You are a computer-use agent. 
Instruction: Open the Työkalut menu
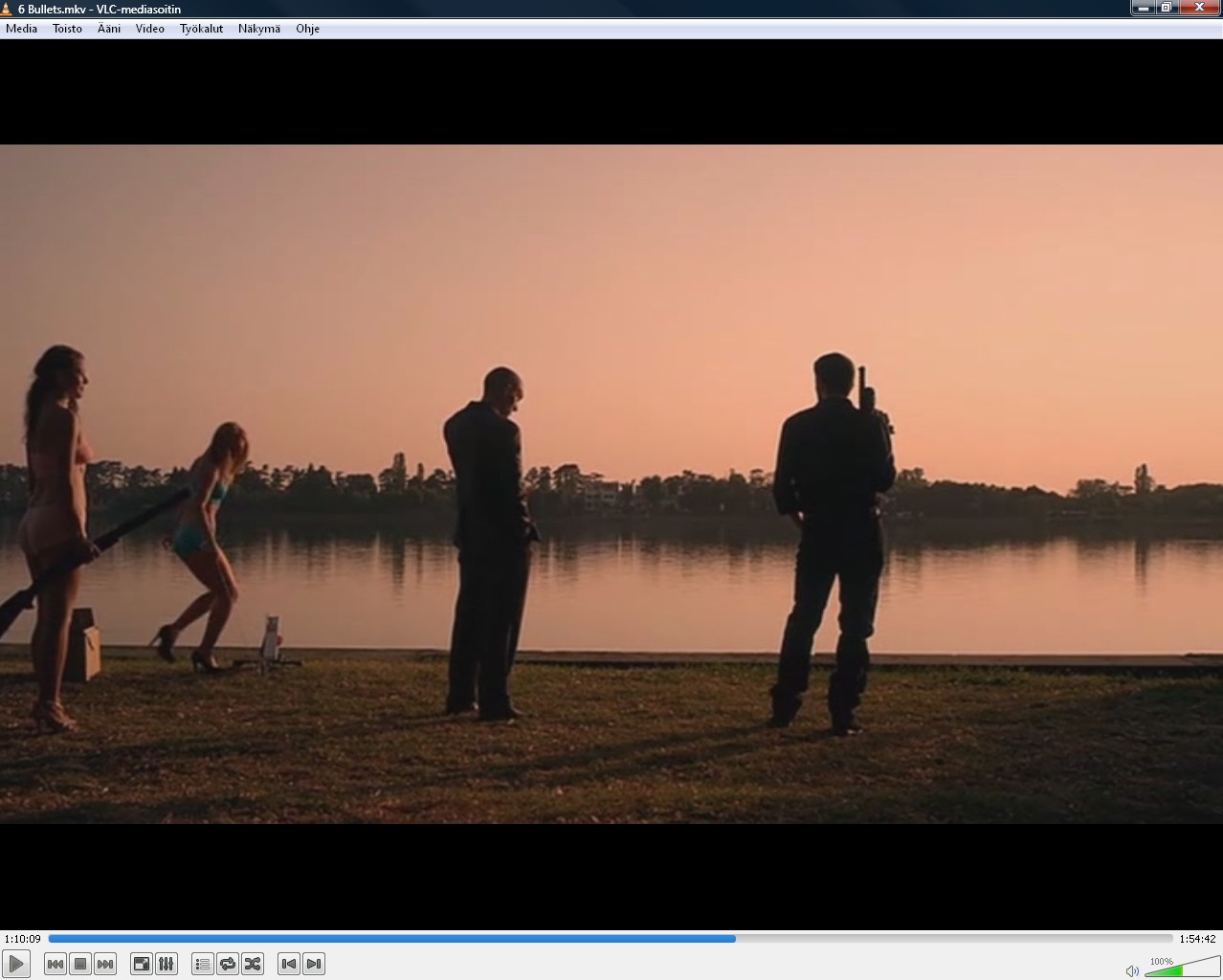pos(201,29)
